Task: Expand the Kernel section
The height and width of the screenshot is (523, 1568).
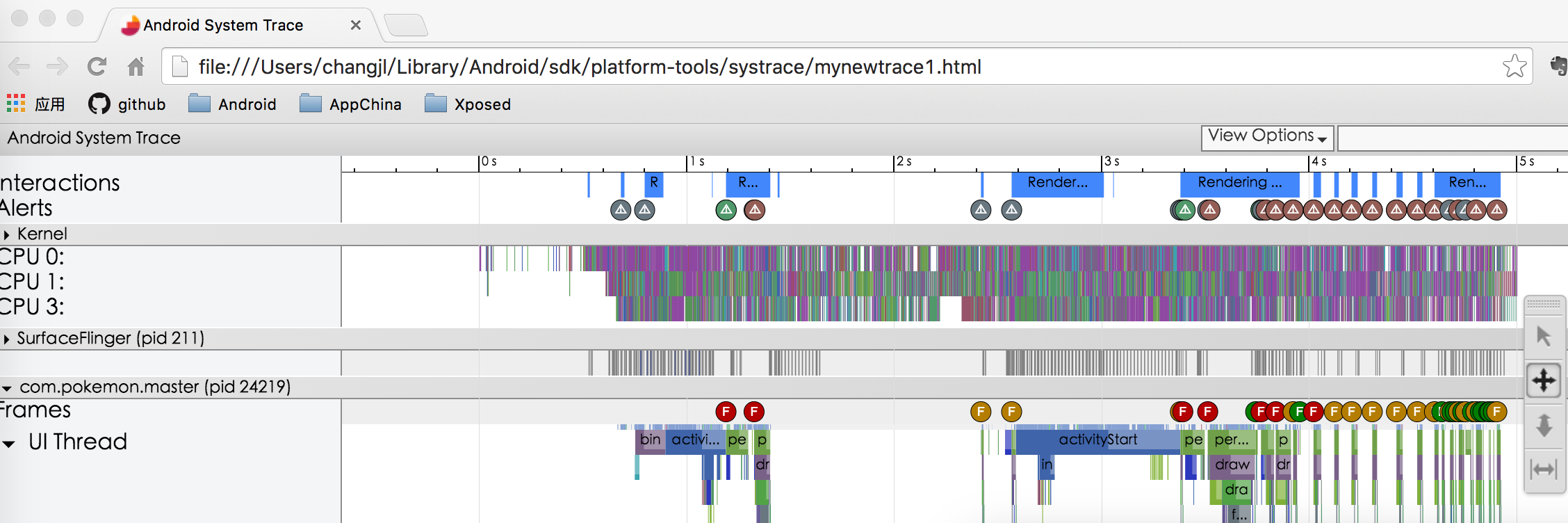Action: [7, 234]
